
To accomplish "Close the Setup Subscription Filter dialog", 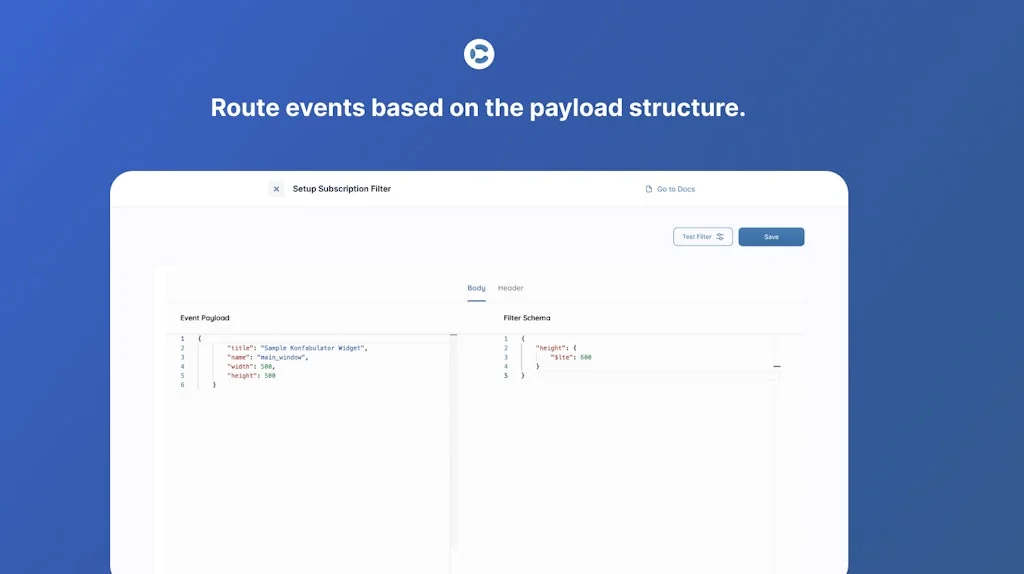I will 276,189.
